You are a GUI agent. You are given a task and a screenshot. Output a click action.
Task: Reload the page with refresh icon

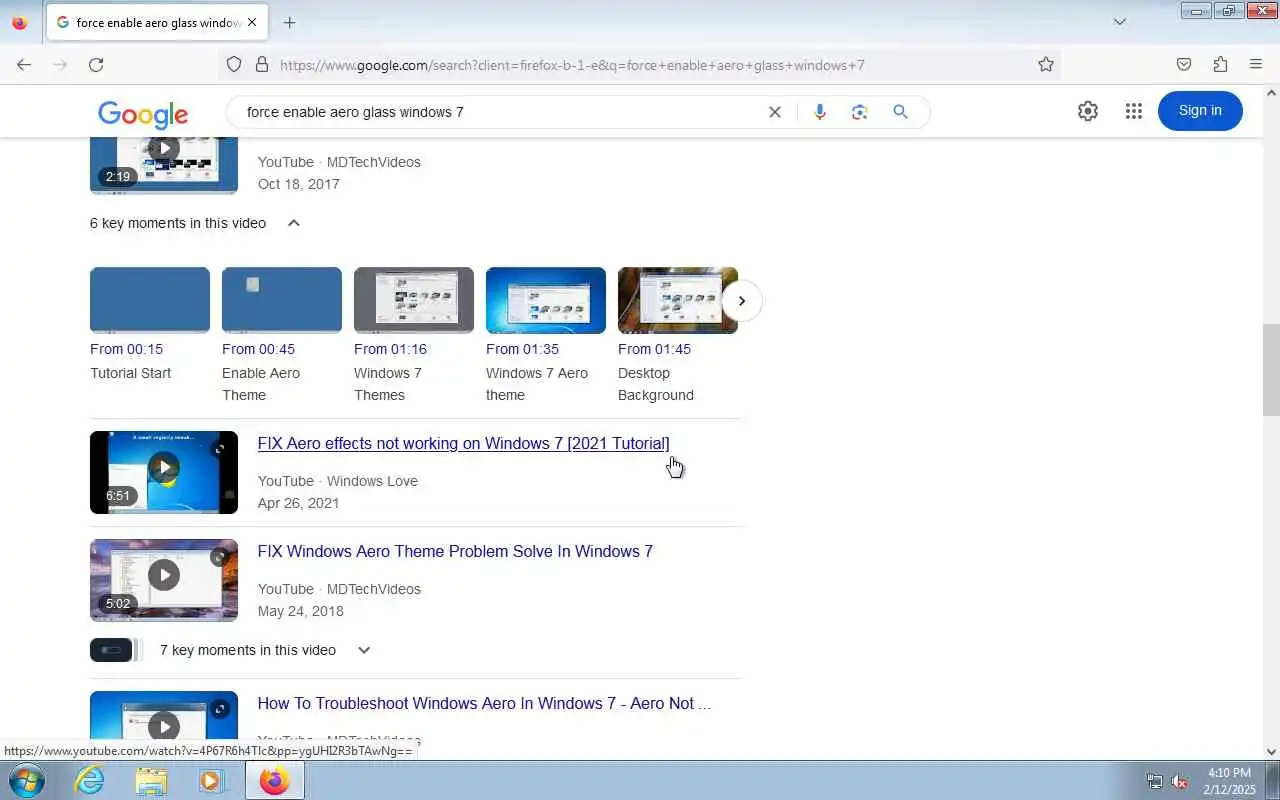[96, 65]
